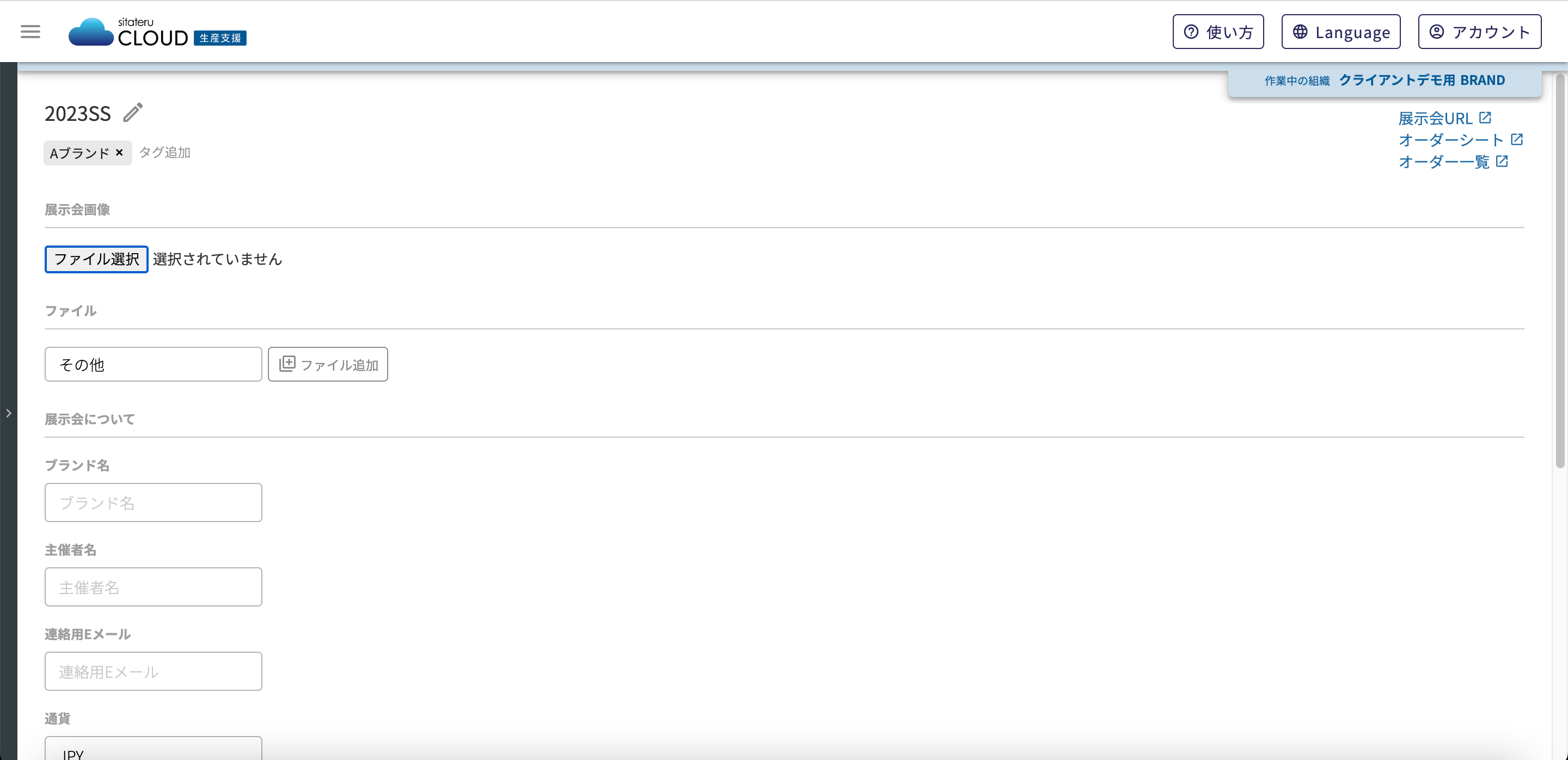This screenshot has width=1568, height=760.
Task: Click the タグ追加 field
Action: click(x=164, y=152)
